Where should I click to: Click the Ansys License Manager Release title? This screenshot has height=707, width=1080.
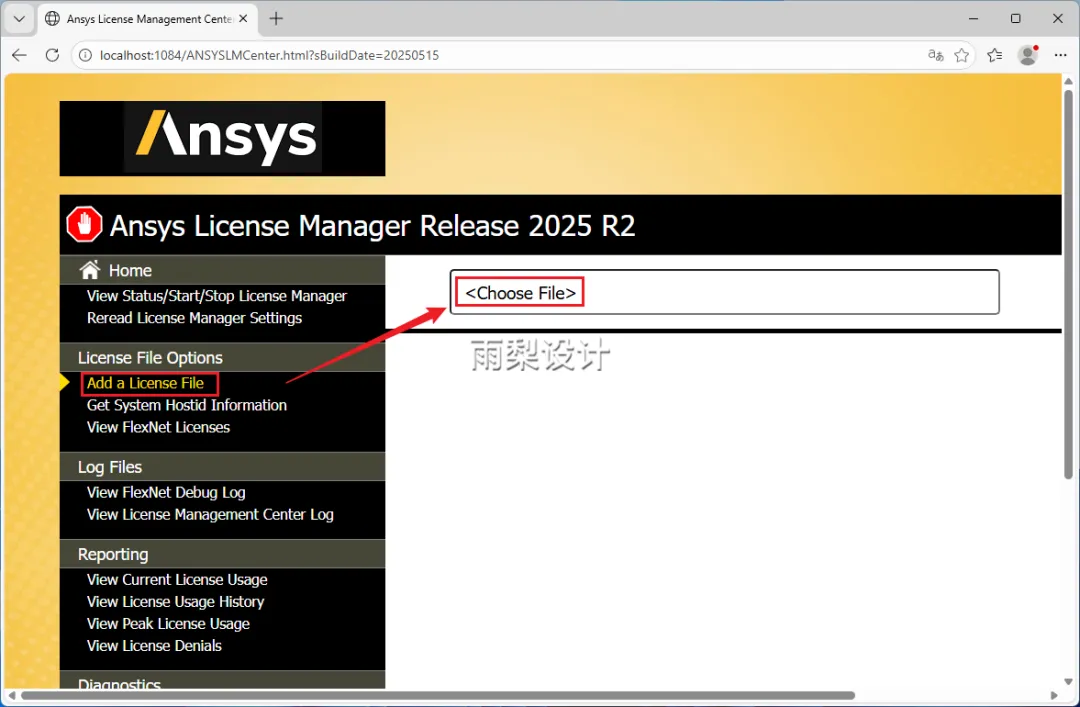coord(372,225)
